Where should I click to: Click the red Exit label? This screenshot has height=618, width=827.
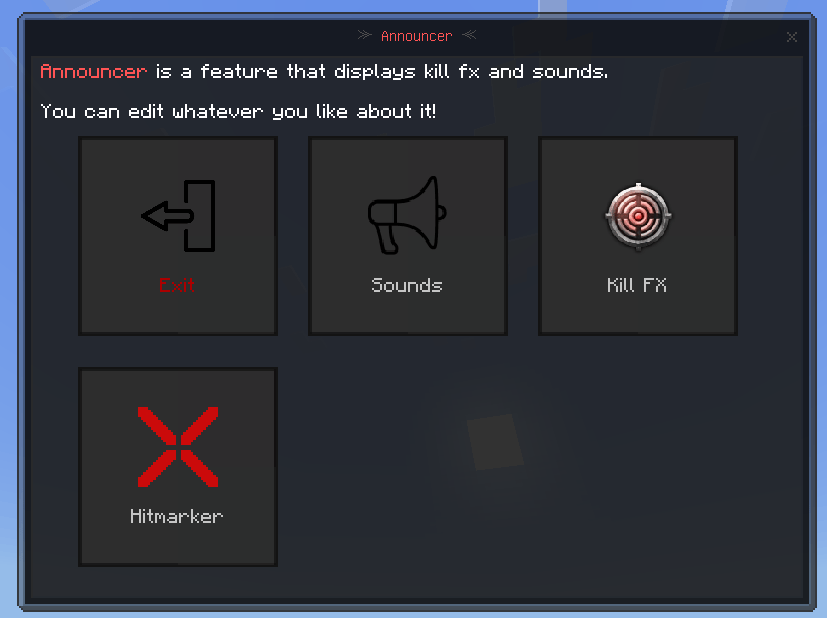pyautogui.click(x=177, y=285)
